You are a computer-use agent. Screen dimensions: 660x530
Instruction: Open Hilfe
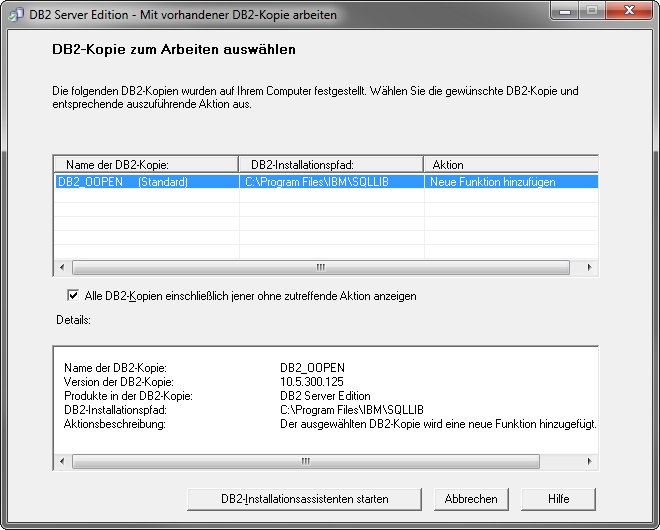tap(558, 499)
